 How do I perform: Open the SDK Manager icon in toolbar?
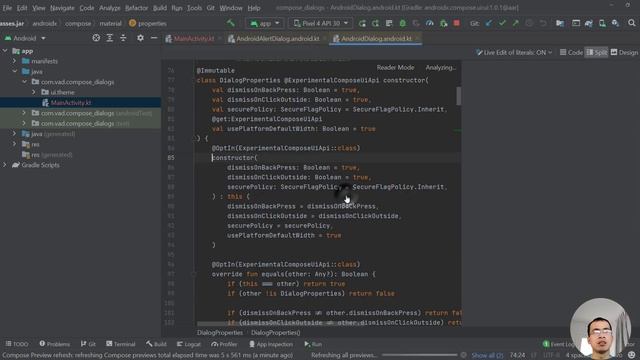tap(615, 23)
